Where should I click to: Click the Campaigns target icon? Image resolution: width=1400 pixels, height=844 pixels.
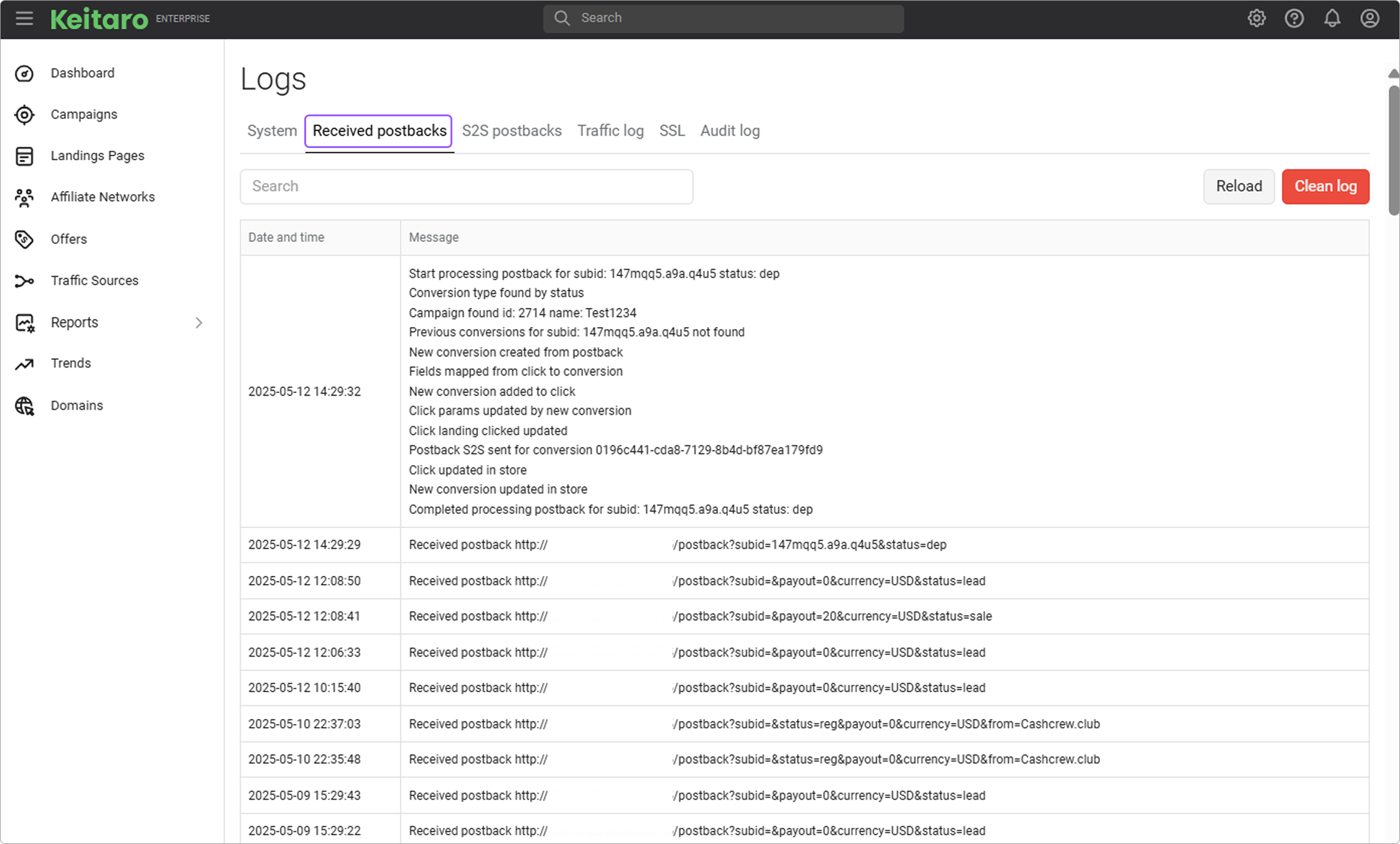click(24, 114)
